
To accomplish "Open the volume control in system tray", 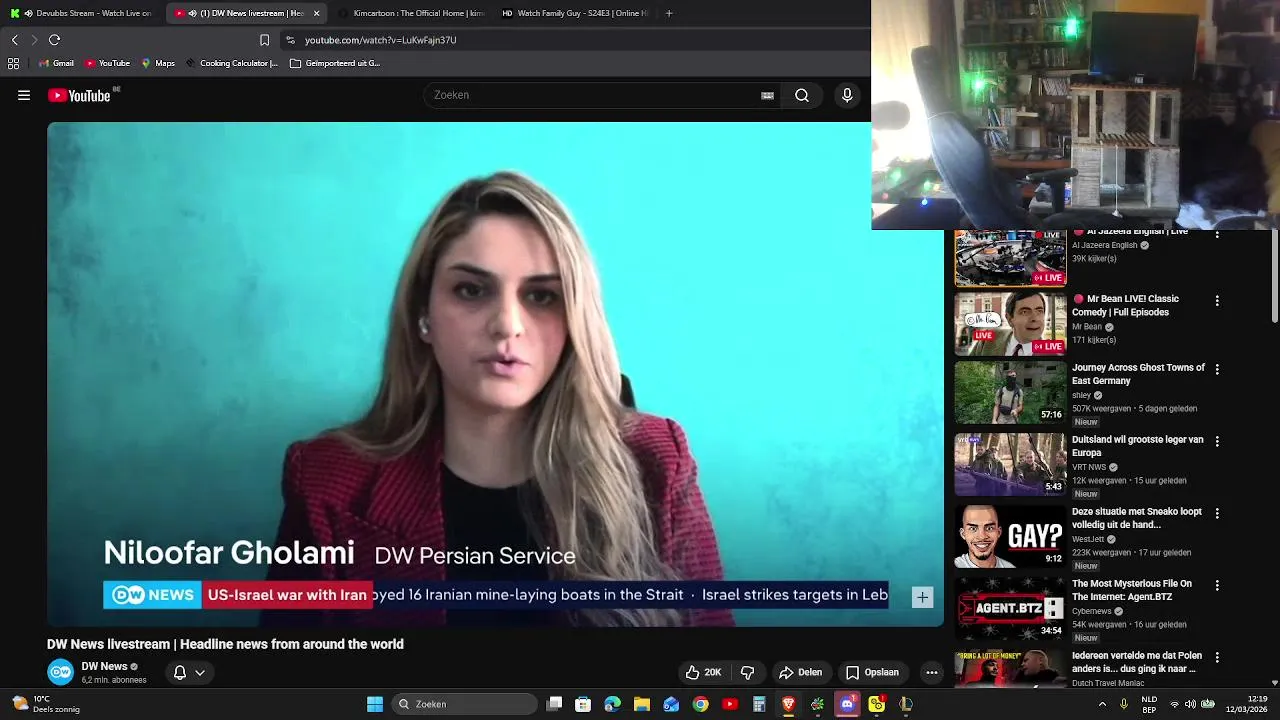I will click(x=1190, y=704).
